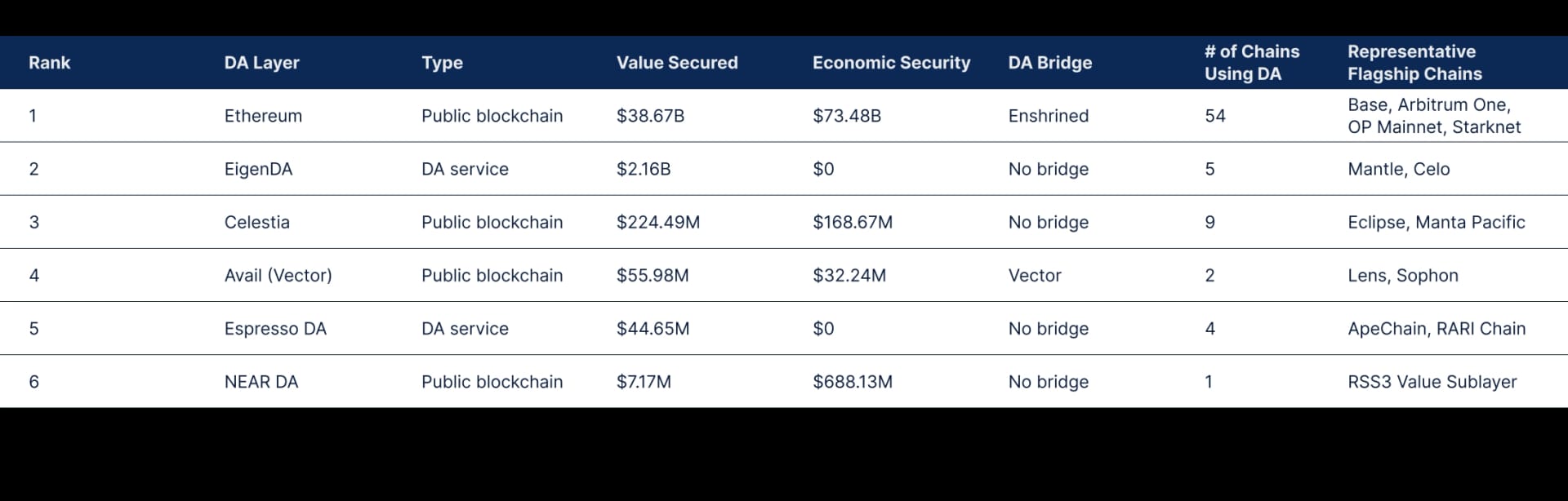The width and height of the screenshot is (1568, 501).
Task: Select the DA Bridge column header
Action: coord(1049,63)
